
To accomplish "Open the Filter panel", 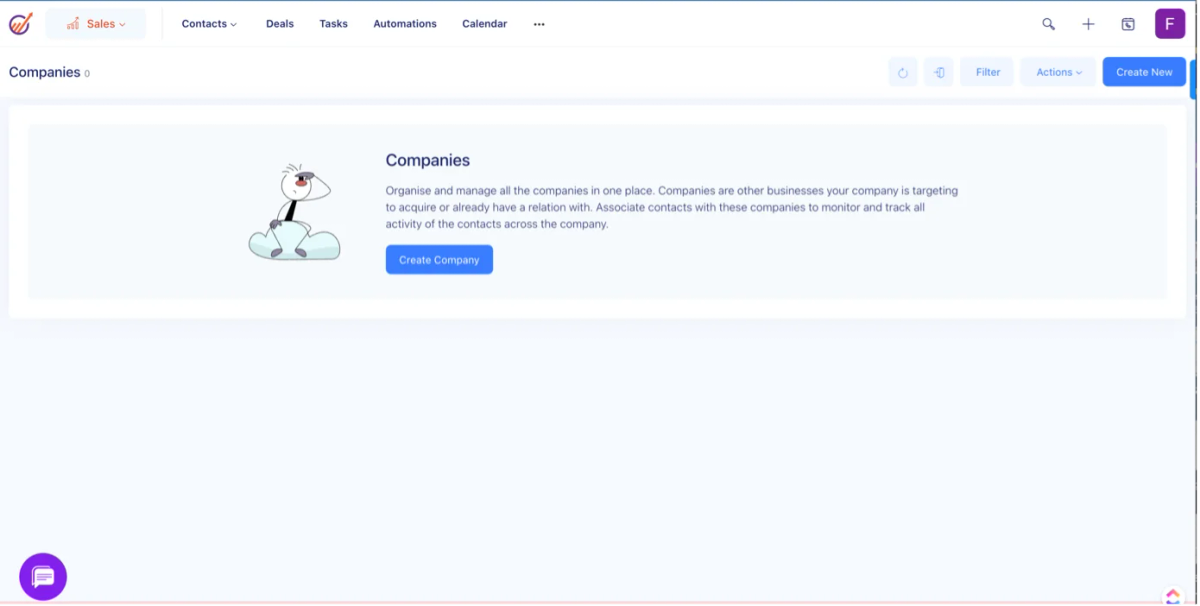I will pyautogui.click(x=988, y=72).
